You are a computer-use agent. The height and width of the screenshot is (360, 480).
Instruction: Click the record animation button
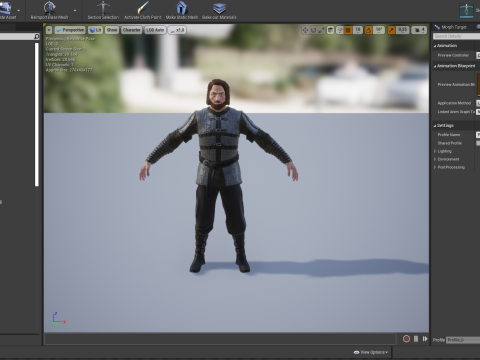coord(406,339)
